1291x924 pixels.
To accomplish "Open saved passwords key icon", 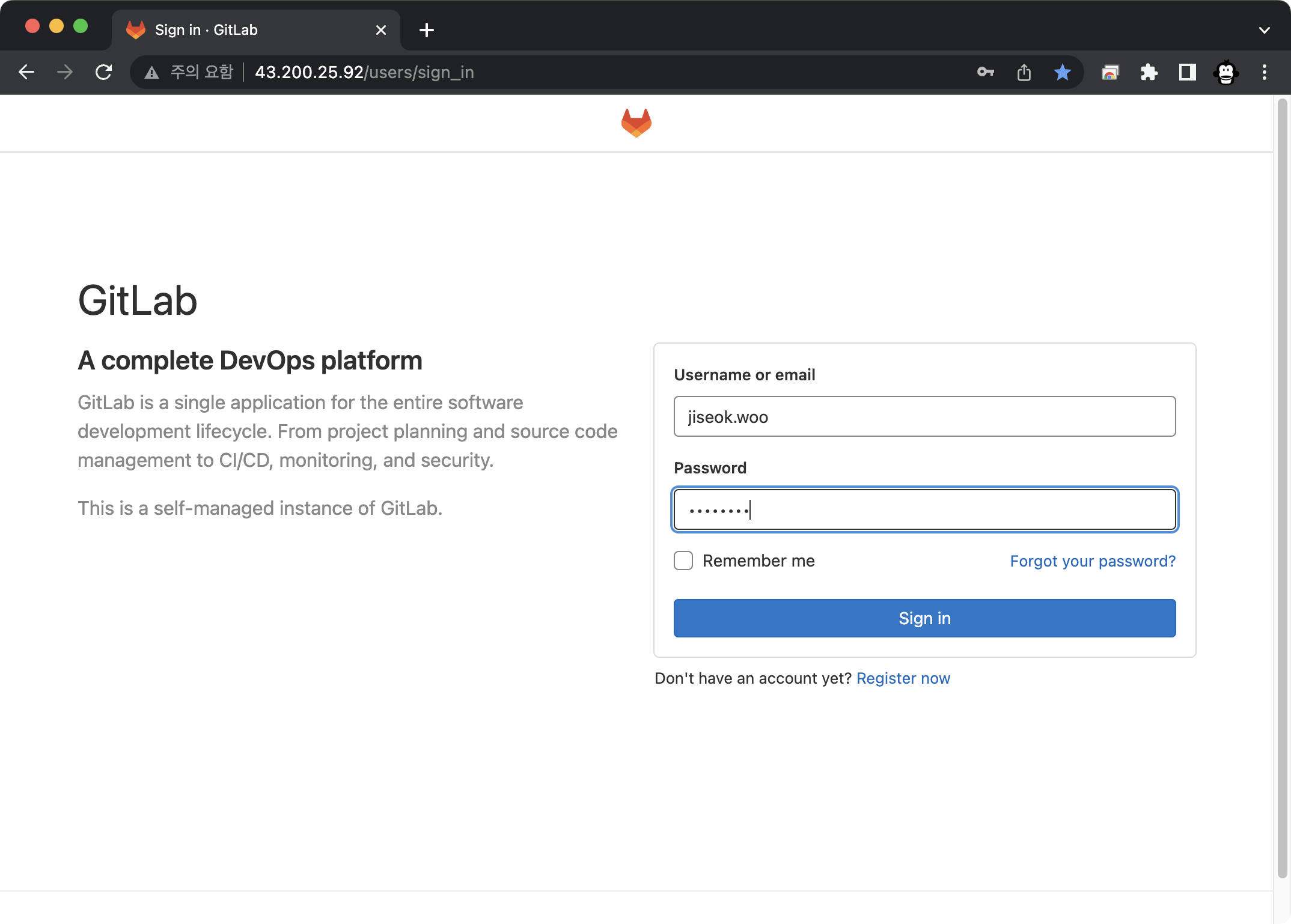I will click(x=986, y=72).
